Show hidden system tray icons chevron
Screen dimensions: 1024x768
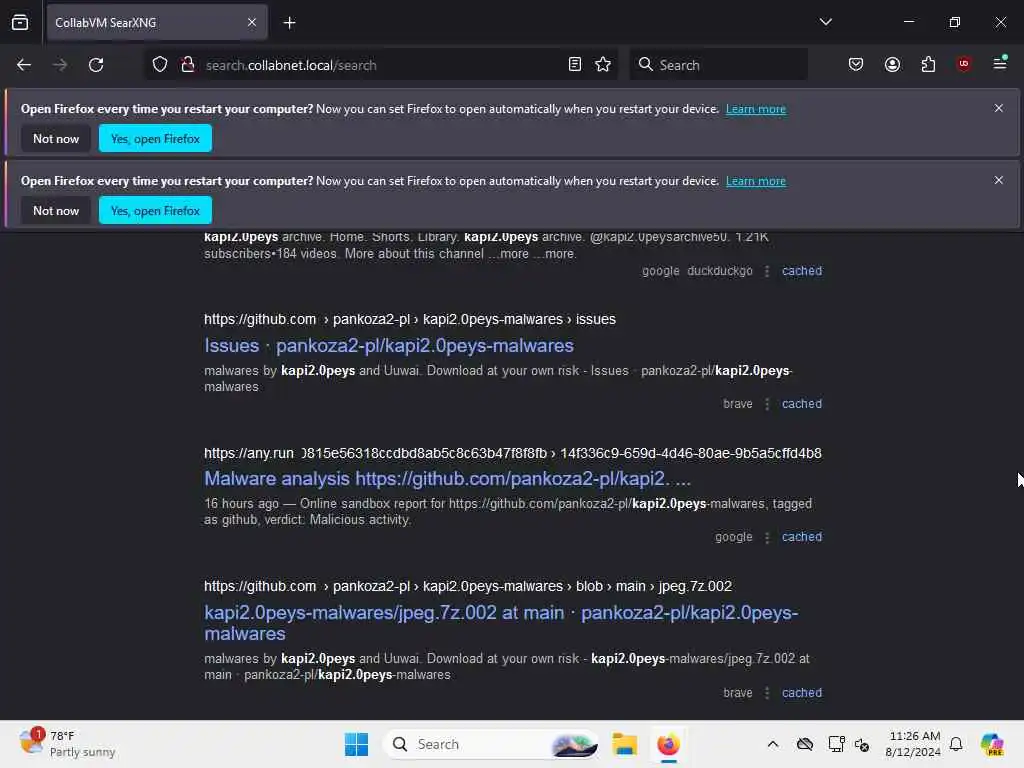tap(773, 744)
